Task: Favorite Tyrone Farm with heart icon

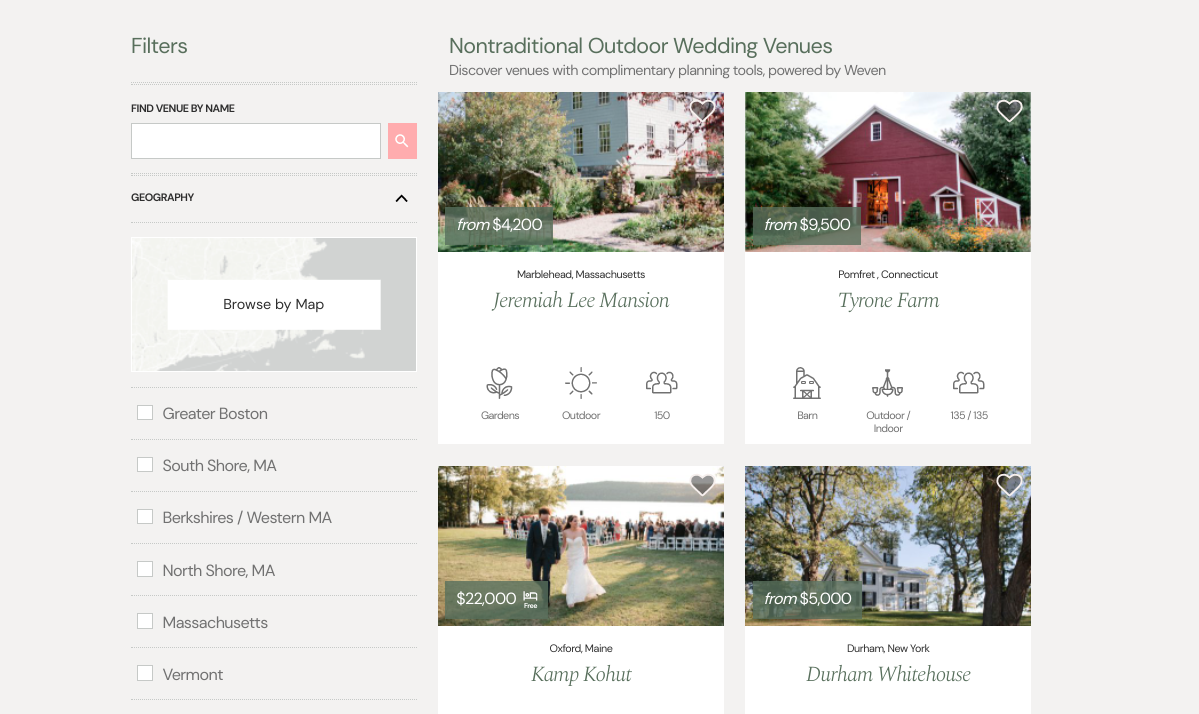Action: click(1009, 111)
